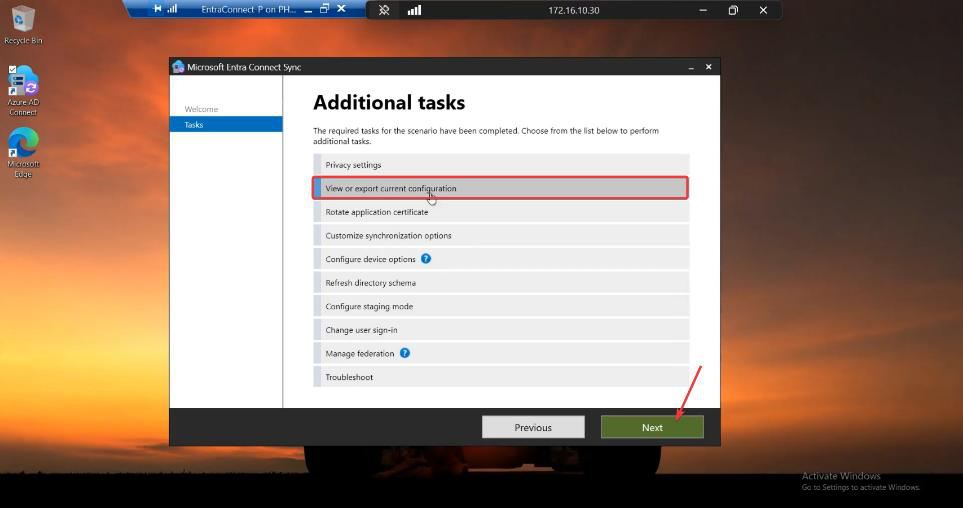This screenshot has height=508, width=963.
Task: Open the Tasks step in the sidebar
Action: pos(226,125)
